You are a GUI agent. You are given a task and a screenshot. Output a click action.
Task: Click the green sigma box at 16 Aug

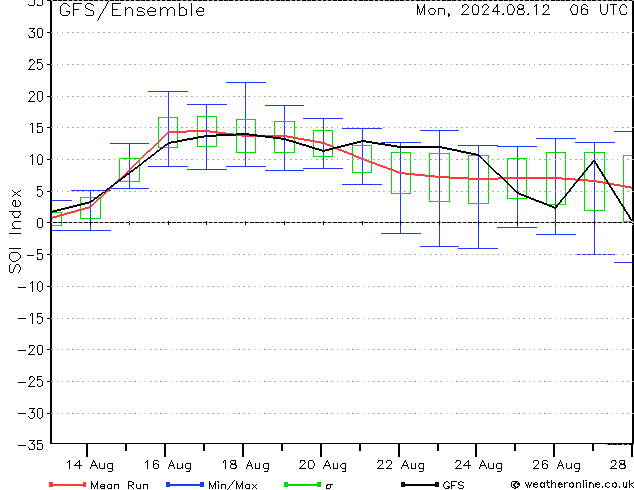(x=168, y=132)
